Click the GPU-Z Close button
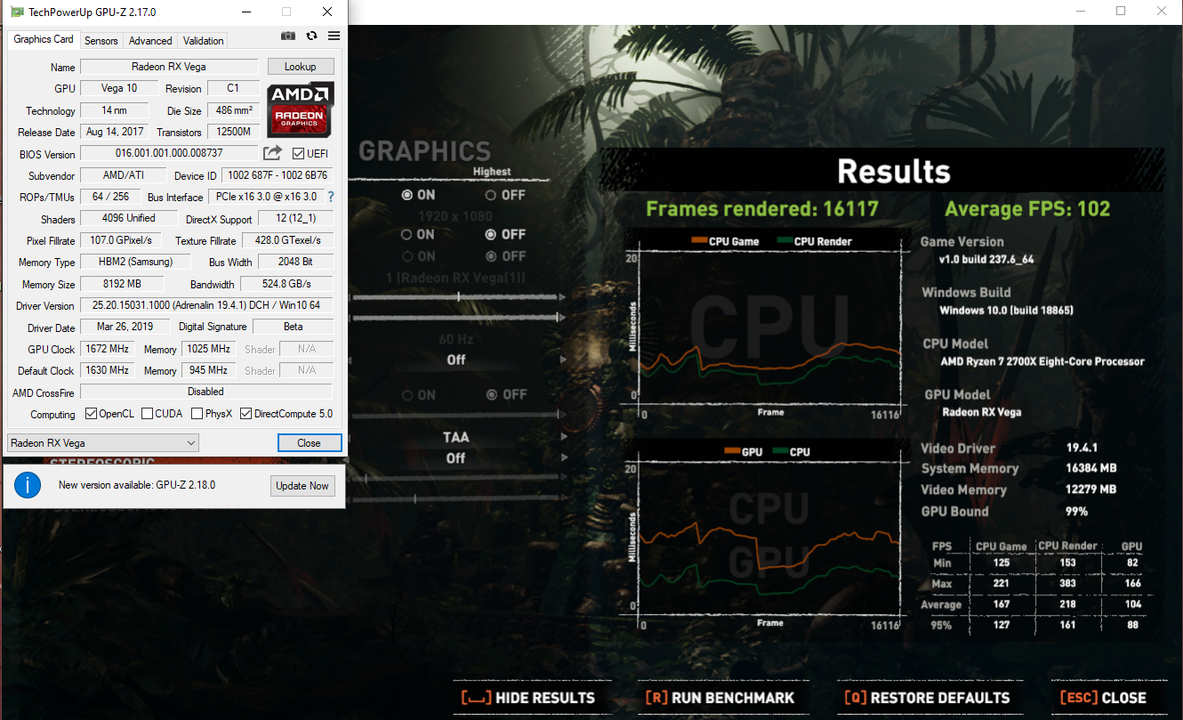 tap(309, 443)
